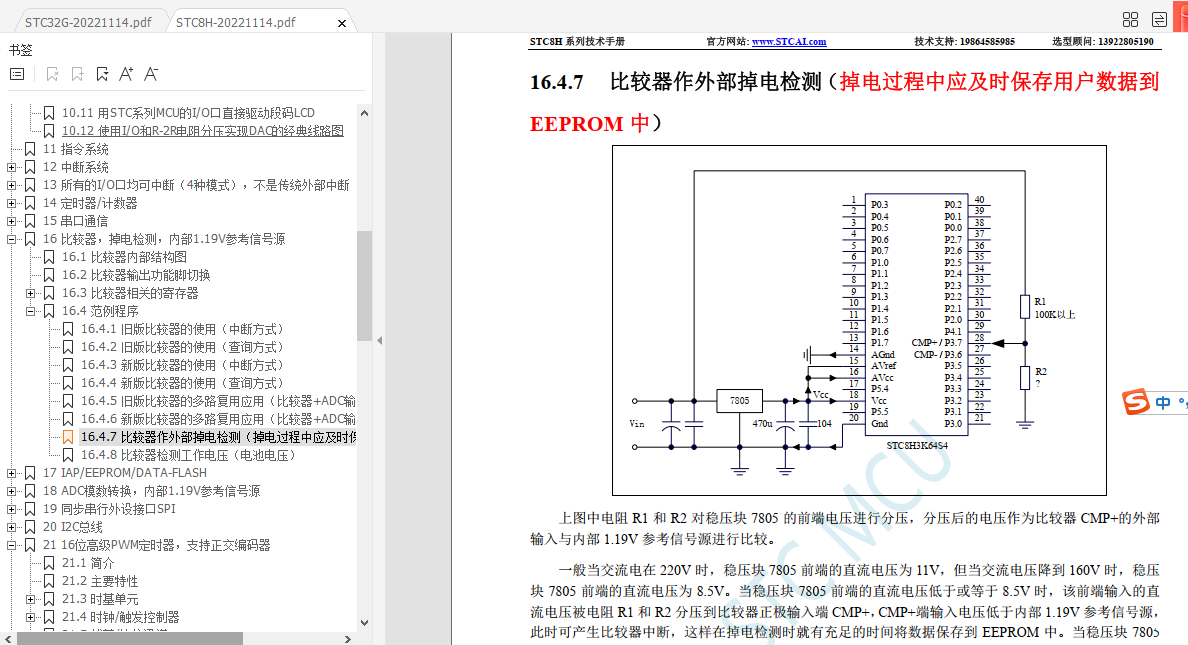1188x645 pixels.
Task: Expand bookmark 20 I2C总线
Action: [11, 527]
